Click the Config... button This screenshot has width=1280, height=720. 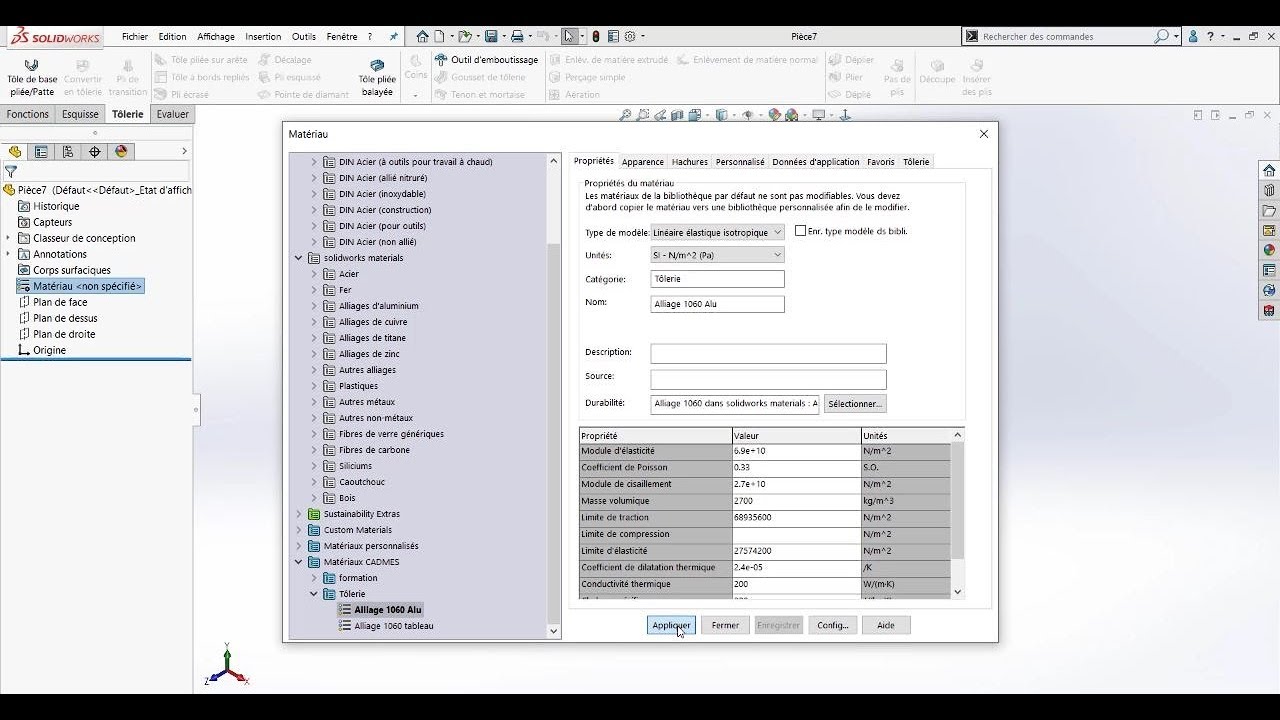833,625
